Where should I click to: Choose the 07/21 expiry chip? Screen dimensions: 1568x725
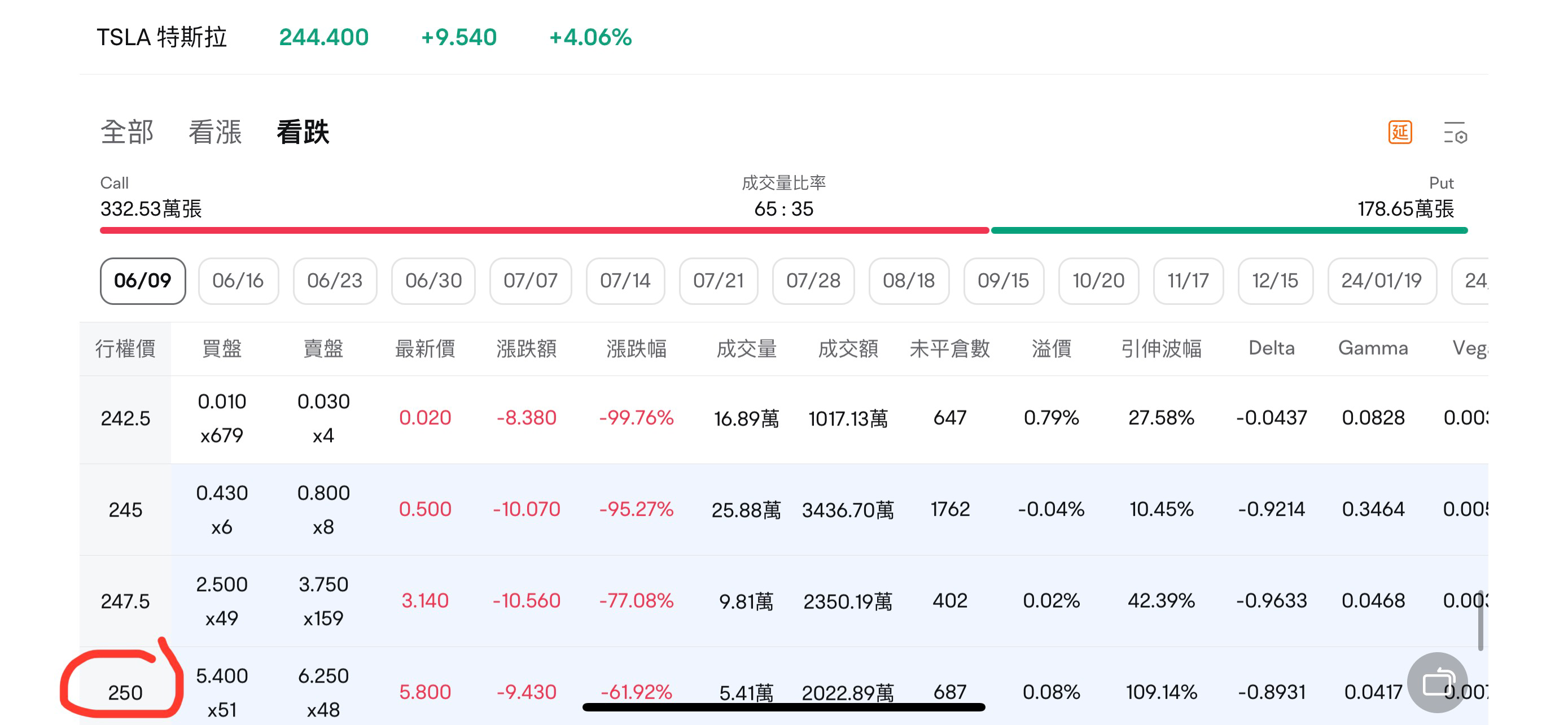click(719, 281)
